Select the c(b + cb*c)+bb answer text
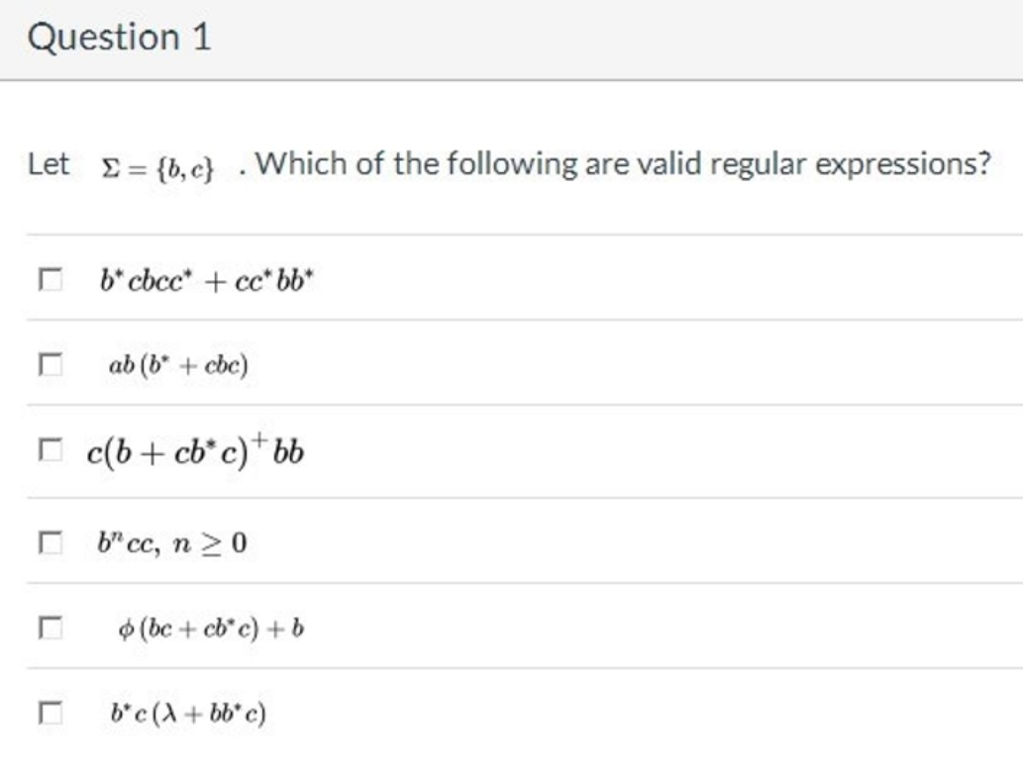The image size is (1024, 775). (x=195, y=449)
